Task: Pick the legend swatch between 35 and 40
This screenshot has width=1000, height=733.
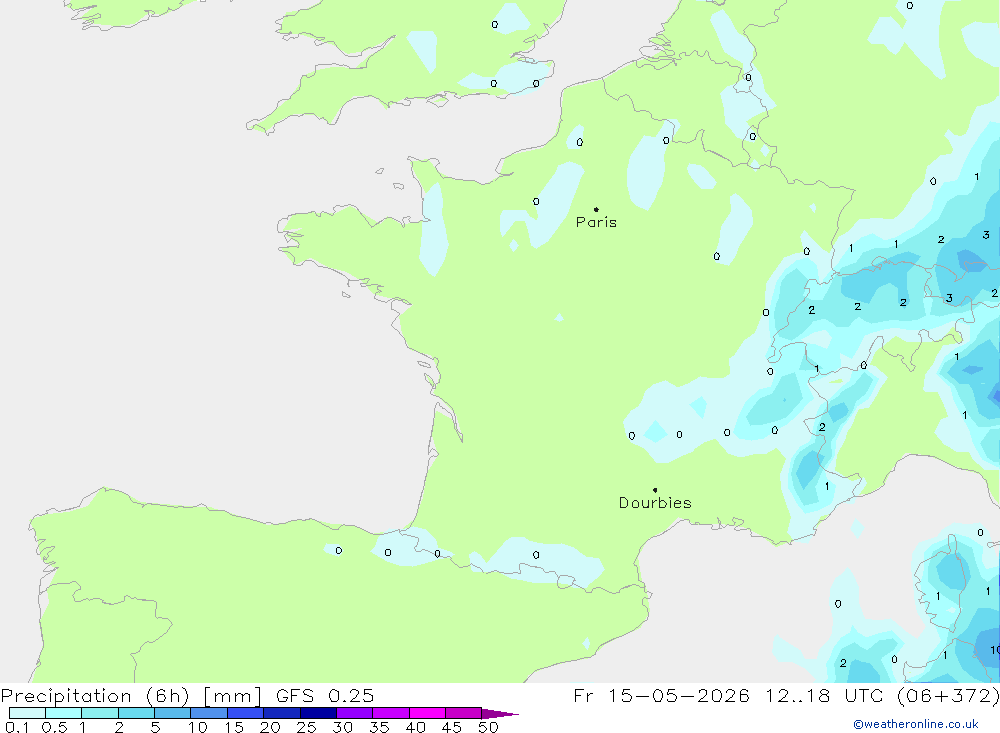Action: click(x=391, y=713)
